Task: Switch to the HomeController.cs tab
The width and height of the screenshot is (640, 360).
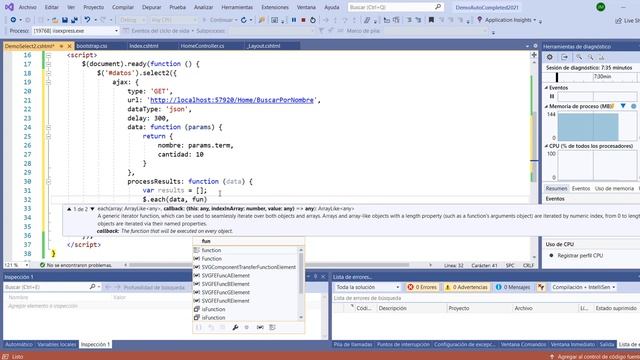Action: [202, 46]
